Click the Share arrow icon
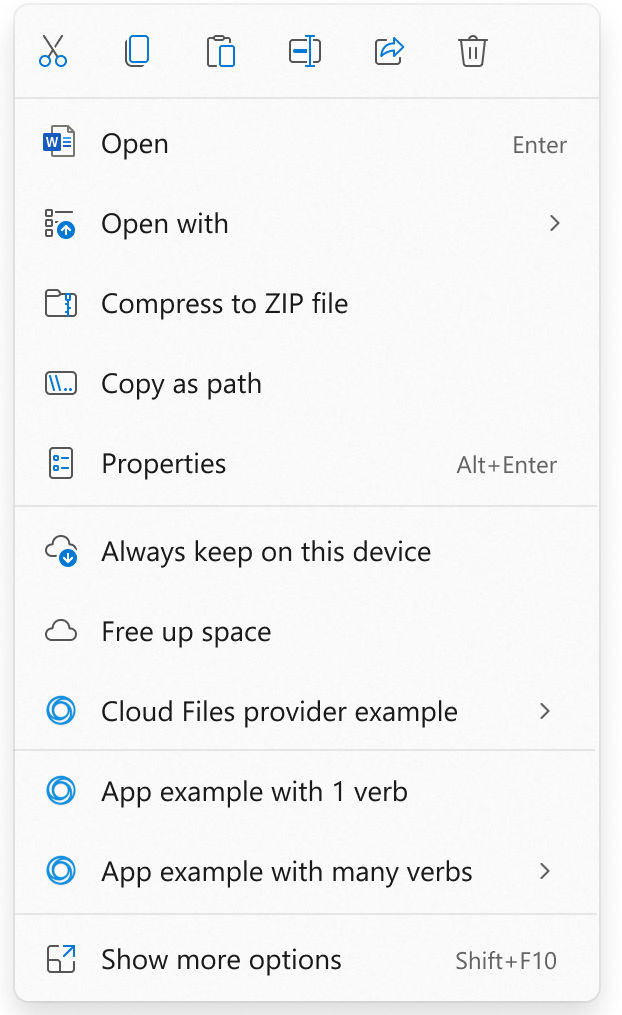Screen dimensions: 622x1015 click(x=389, y=51)
